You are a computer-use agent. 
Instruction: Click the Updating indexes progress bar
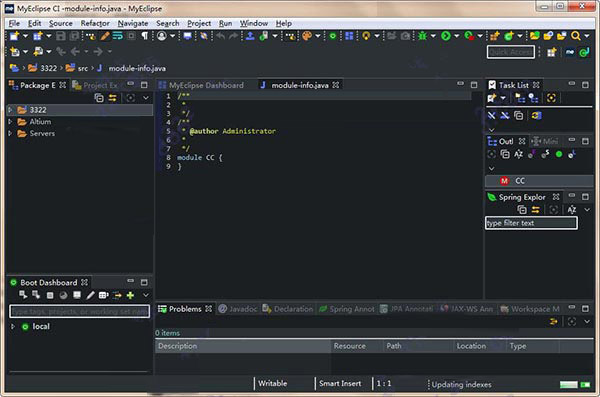click(x=569, y=384)
